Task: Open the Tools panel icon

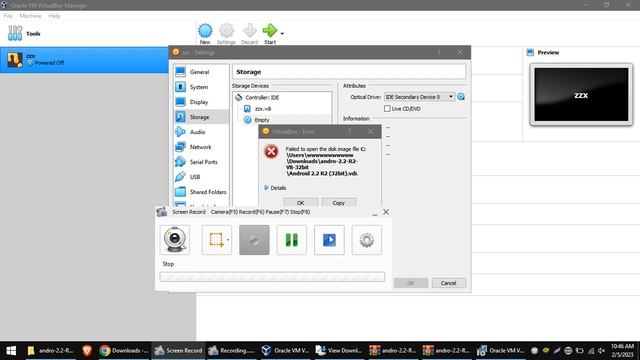Action: point(15,33)
